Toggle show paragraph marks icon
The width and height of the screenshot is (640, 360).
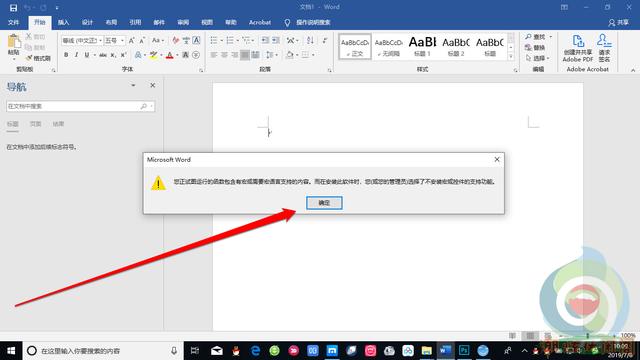324,40
